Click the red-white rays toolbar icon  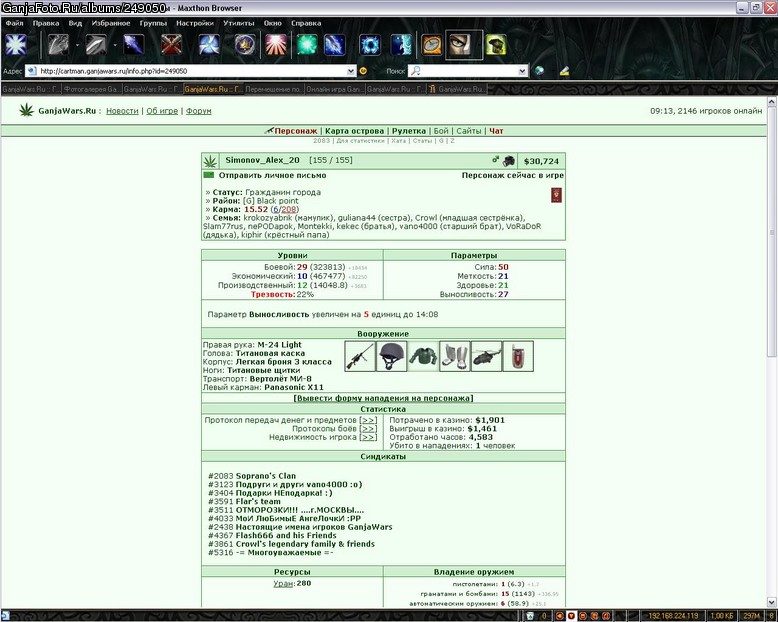coord(276,45)
